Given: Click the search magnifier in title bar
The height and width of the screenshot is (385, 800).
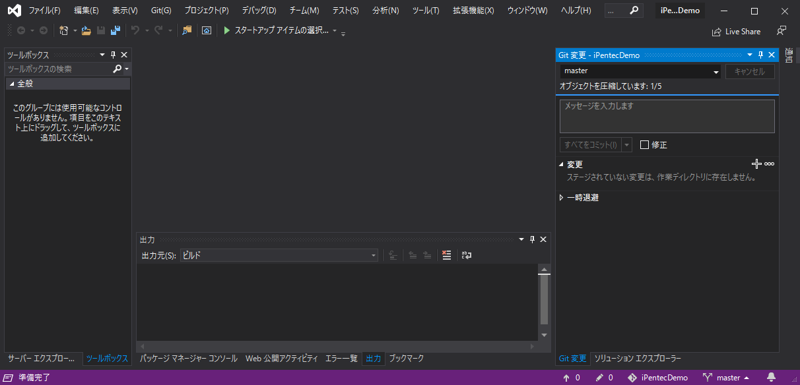Looking at the screenshot, I should (x=634, y=10).
